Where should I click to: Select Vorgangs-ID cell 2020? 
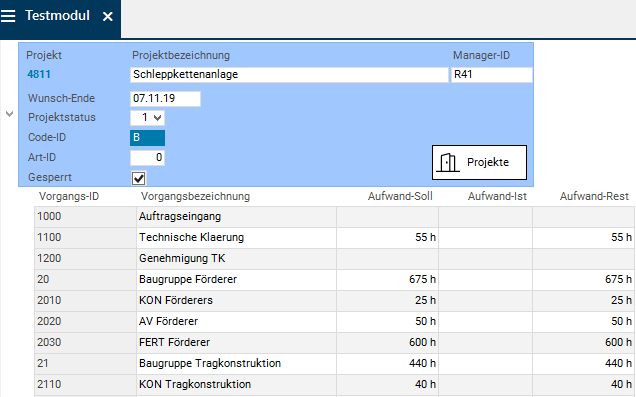pos(85,322)
